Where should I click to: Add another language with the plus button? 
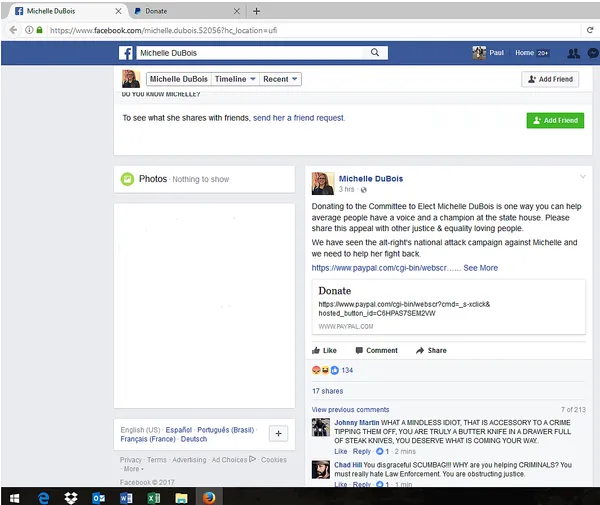tap(279, 433)
